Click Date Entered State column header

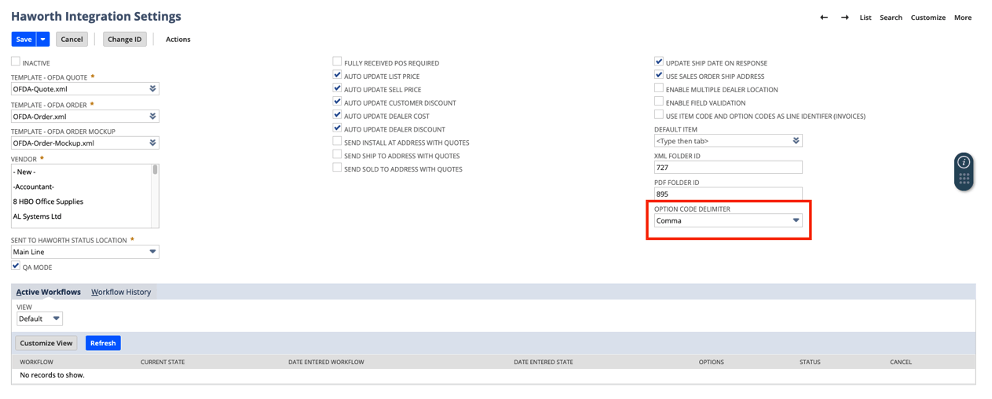(x=543, y=362)
